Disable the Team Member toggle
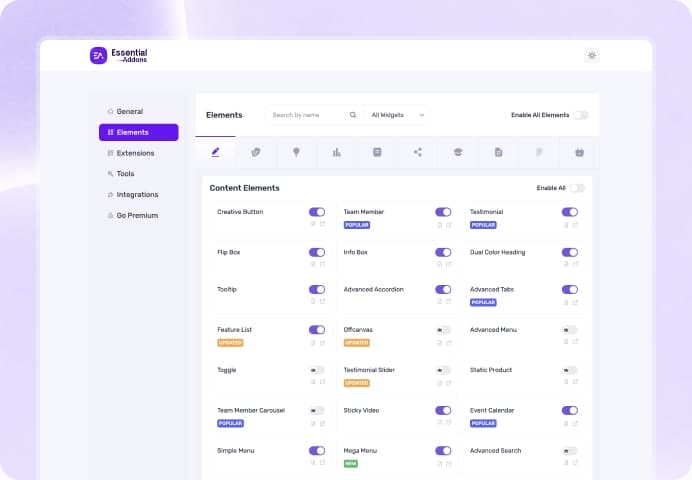Screen dimensions: 692x480 pos(443,212)
